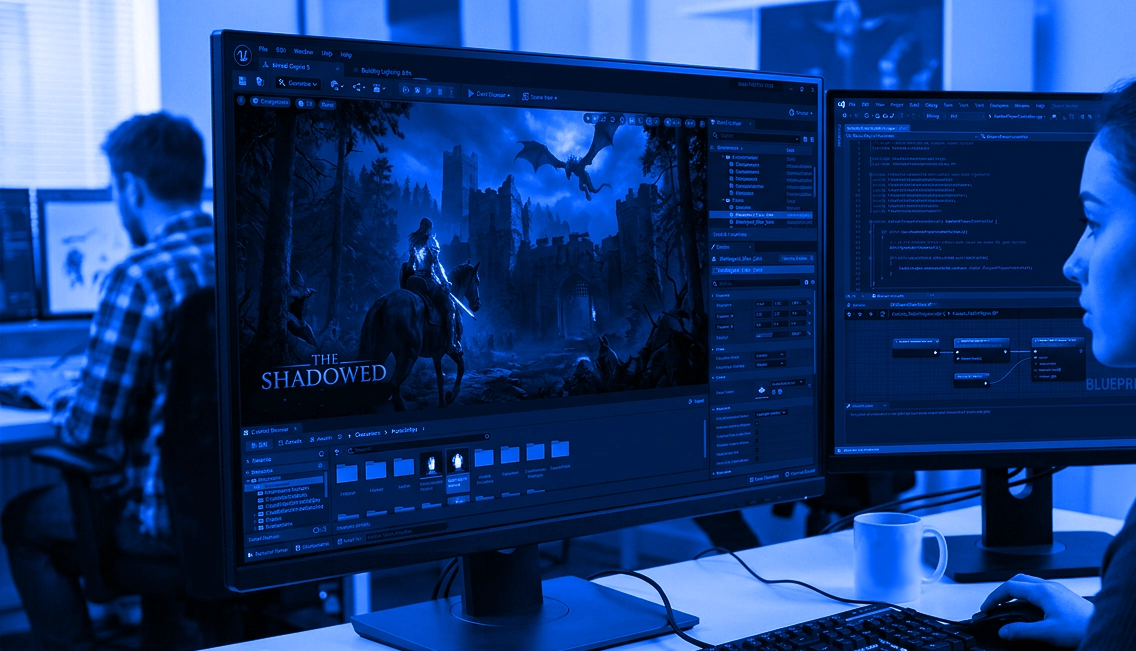Open the Settings dropdown at the editor's top right

[x=800, y=113]
